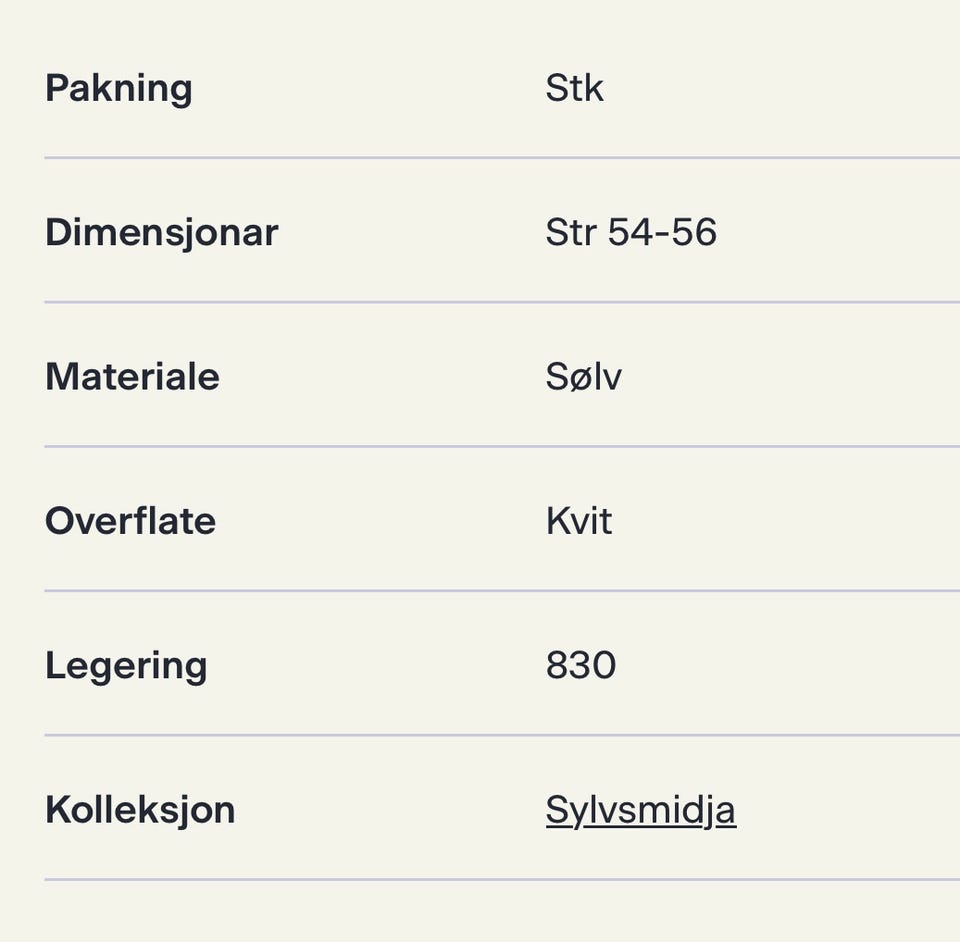Click the divider line below Overflate row
The width and height of the screenshot is (960, 942).
point(502,591)
